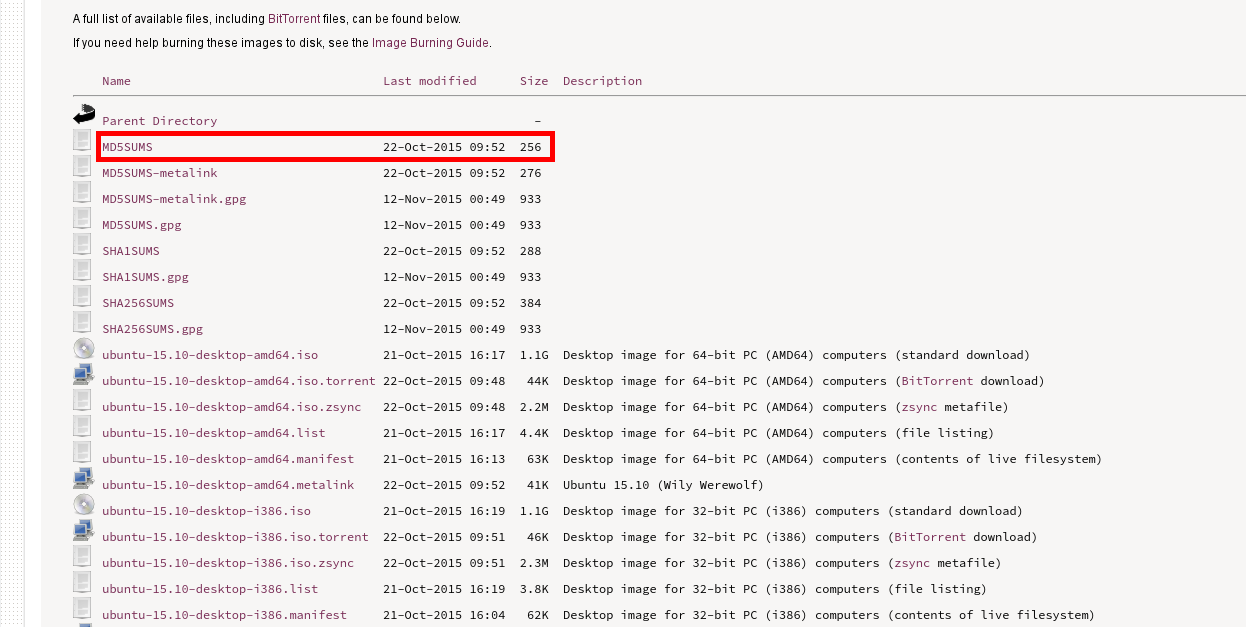Click the computer icon beside i386.iso.torrent

pos(83,532)
